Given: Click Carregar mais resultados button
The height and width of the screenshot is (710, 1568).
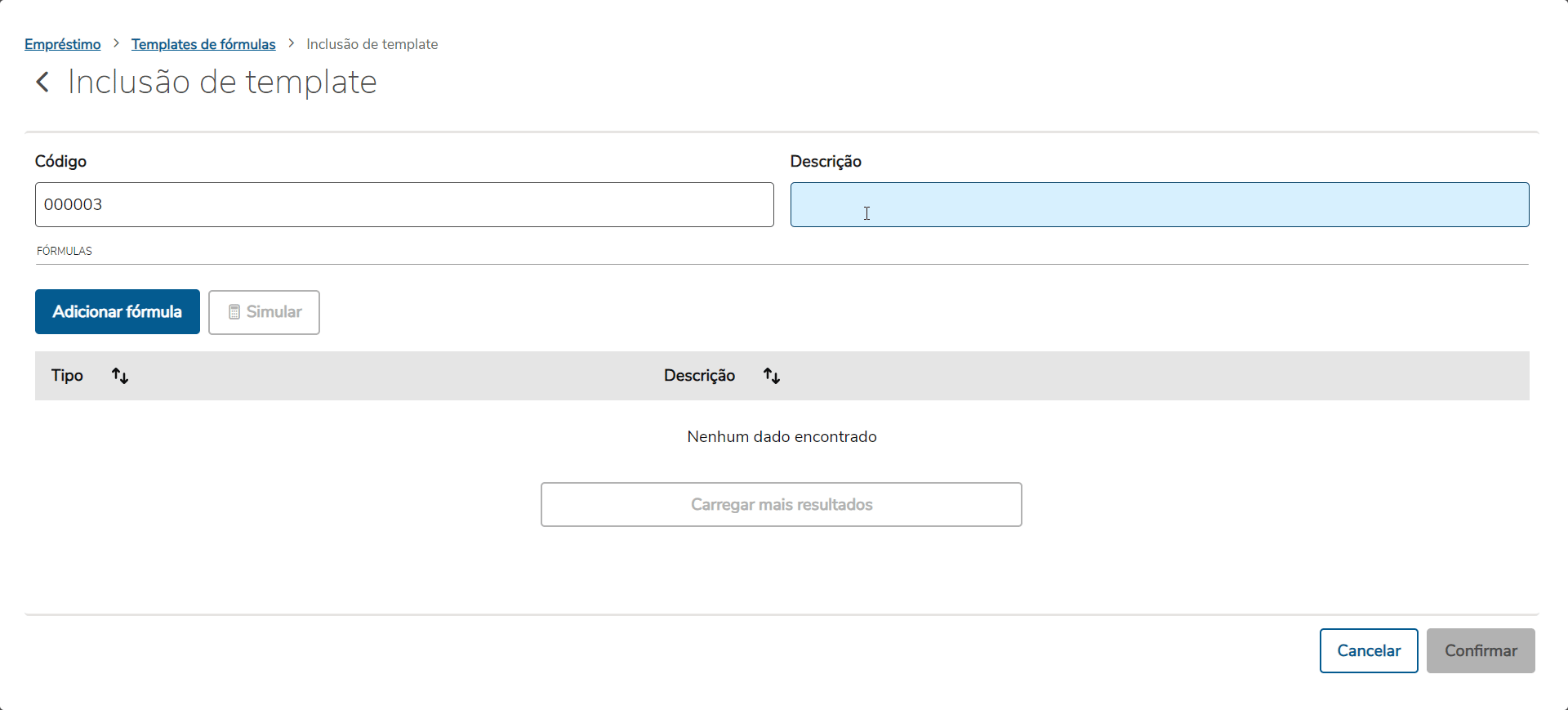Looking at the screenshot, I should click(x=782, y=504).
